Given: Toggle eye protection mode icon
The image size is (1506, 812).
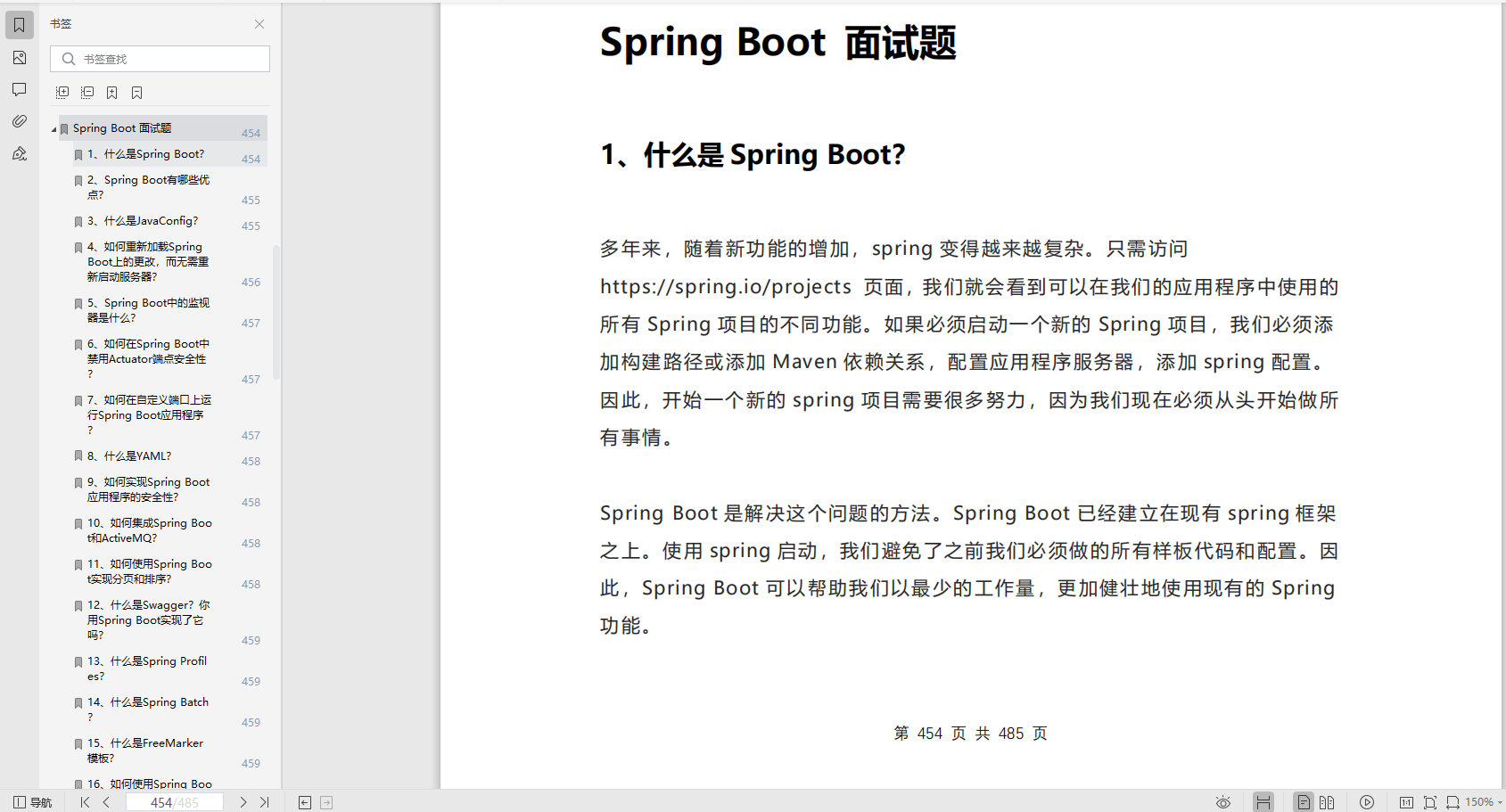Looking at the screenshot, I should [x=1223, y=802].
